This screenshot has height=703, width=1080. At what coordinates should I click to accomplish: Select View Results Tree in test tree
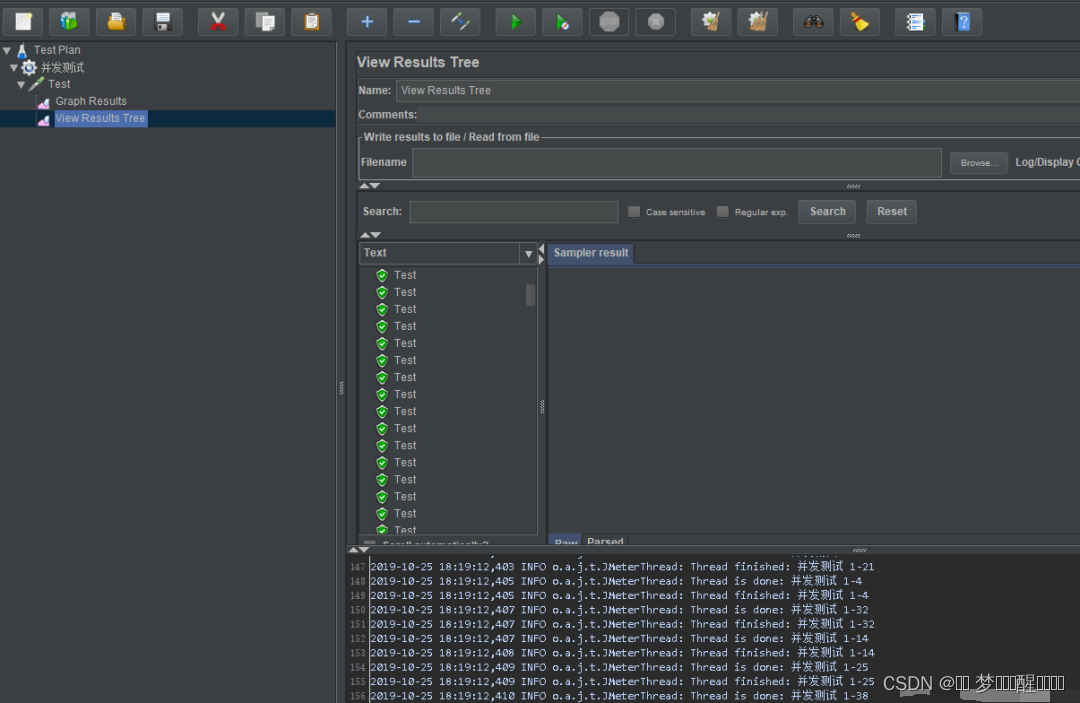pos(100,118)
